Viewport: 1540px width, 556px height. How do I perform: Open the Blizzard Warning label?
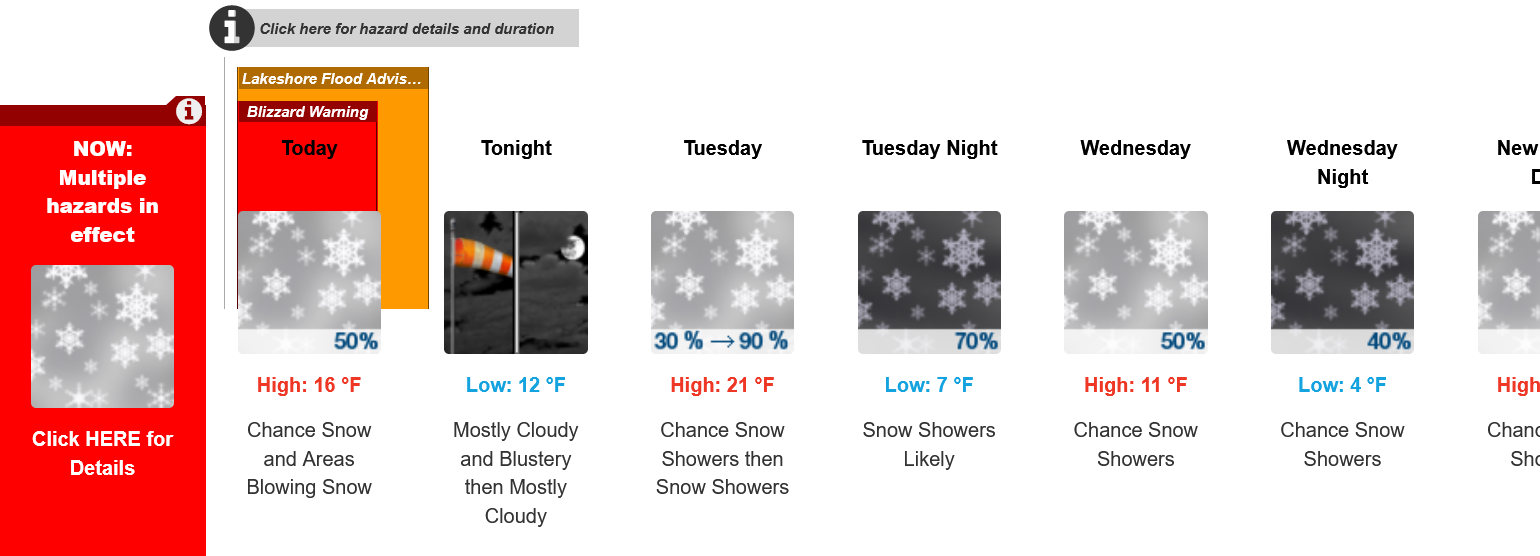[308, 112]
